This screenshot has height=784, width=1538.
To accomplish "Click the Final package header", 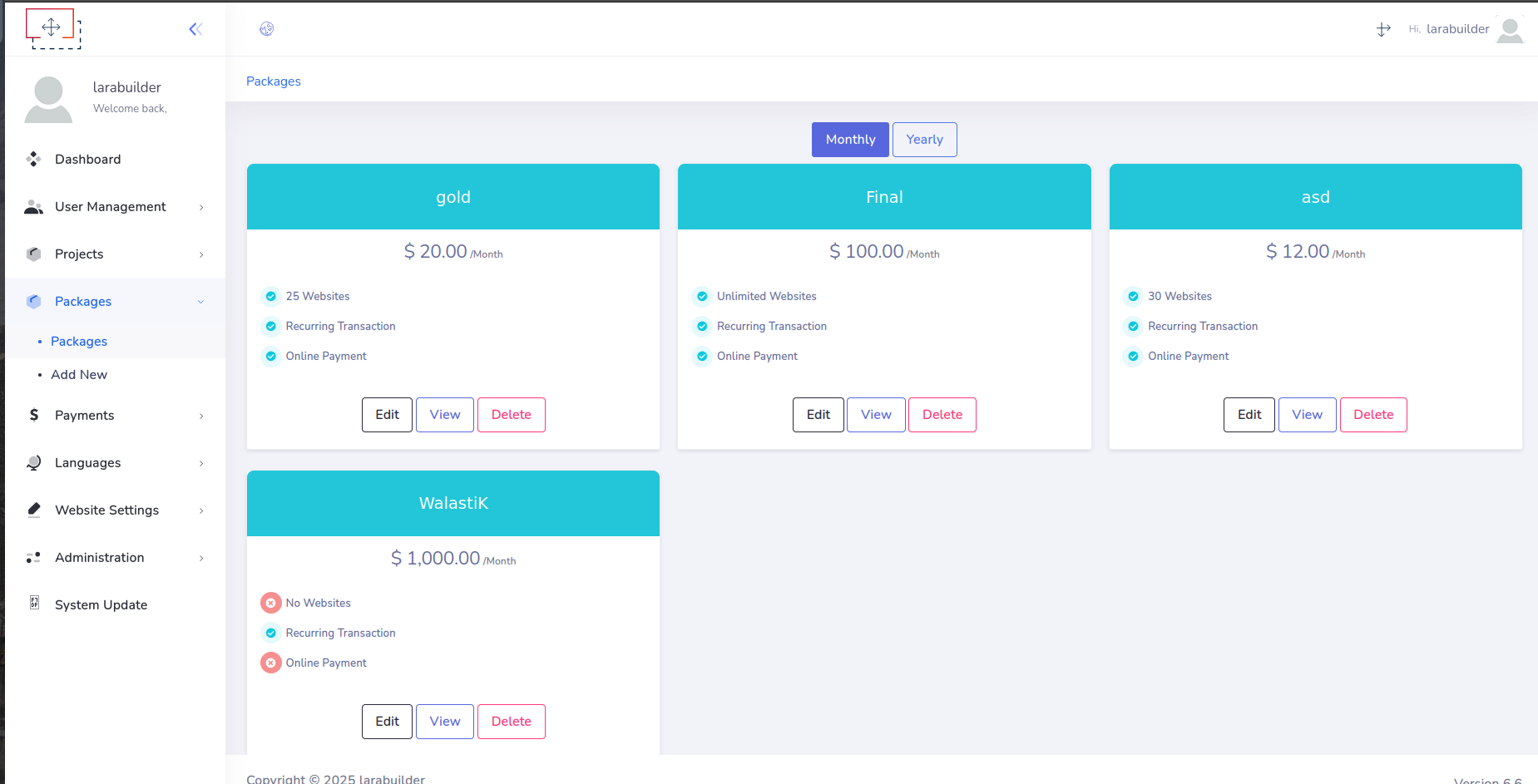I will (884, 197).
